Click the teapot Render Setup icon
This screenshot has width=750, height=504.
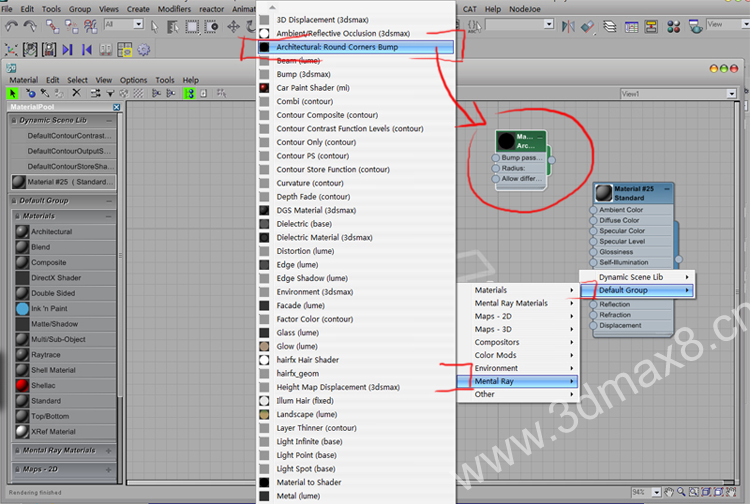695,26
